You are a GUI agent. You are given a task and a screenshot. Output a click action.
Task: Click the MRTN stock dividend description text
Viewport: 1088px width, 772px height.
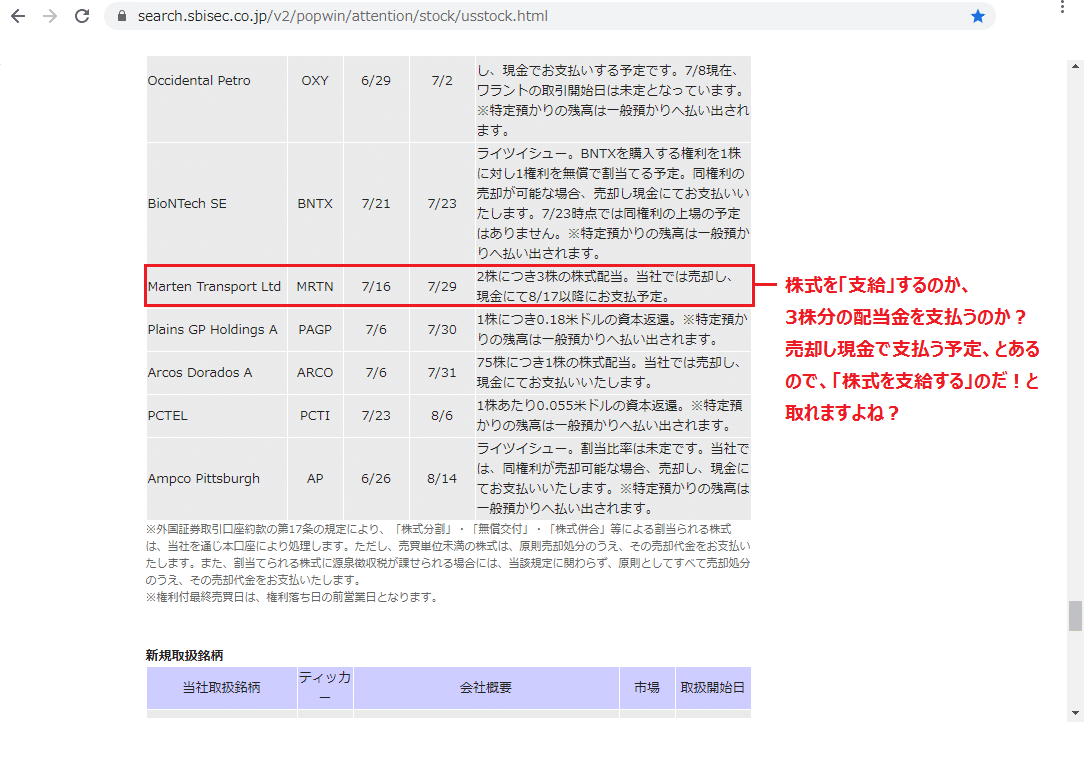tap(605, 286)
